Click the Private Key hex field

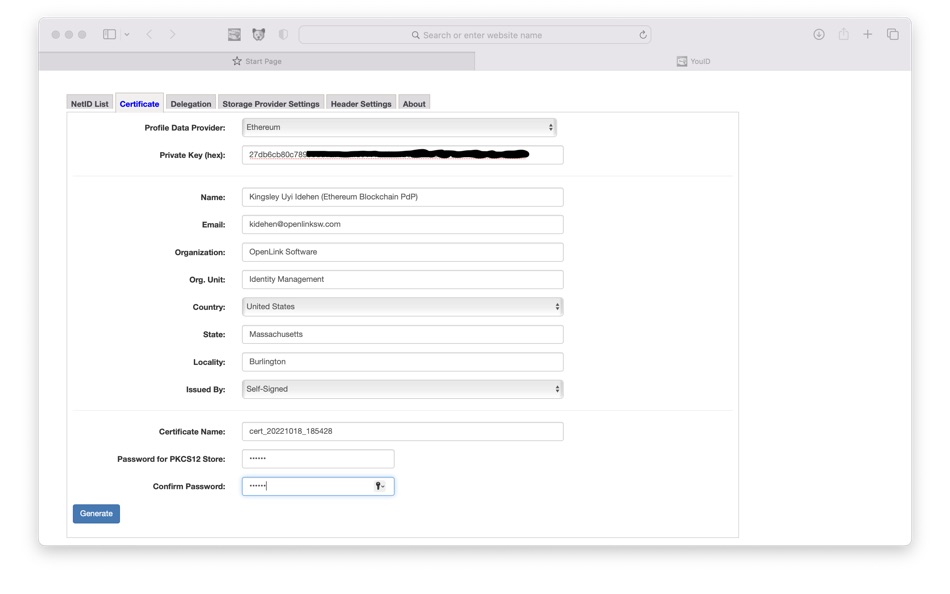[402, 155]
